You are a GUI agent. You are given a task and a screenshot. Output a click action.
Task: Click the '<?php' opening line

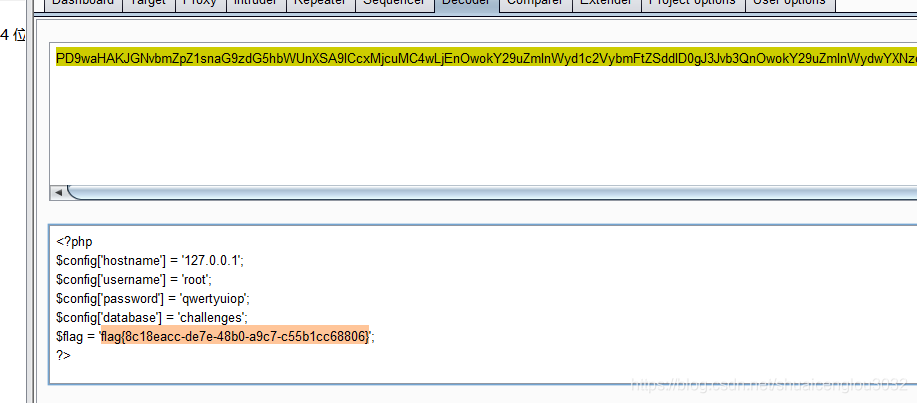click(74, 242)
